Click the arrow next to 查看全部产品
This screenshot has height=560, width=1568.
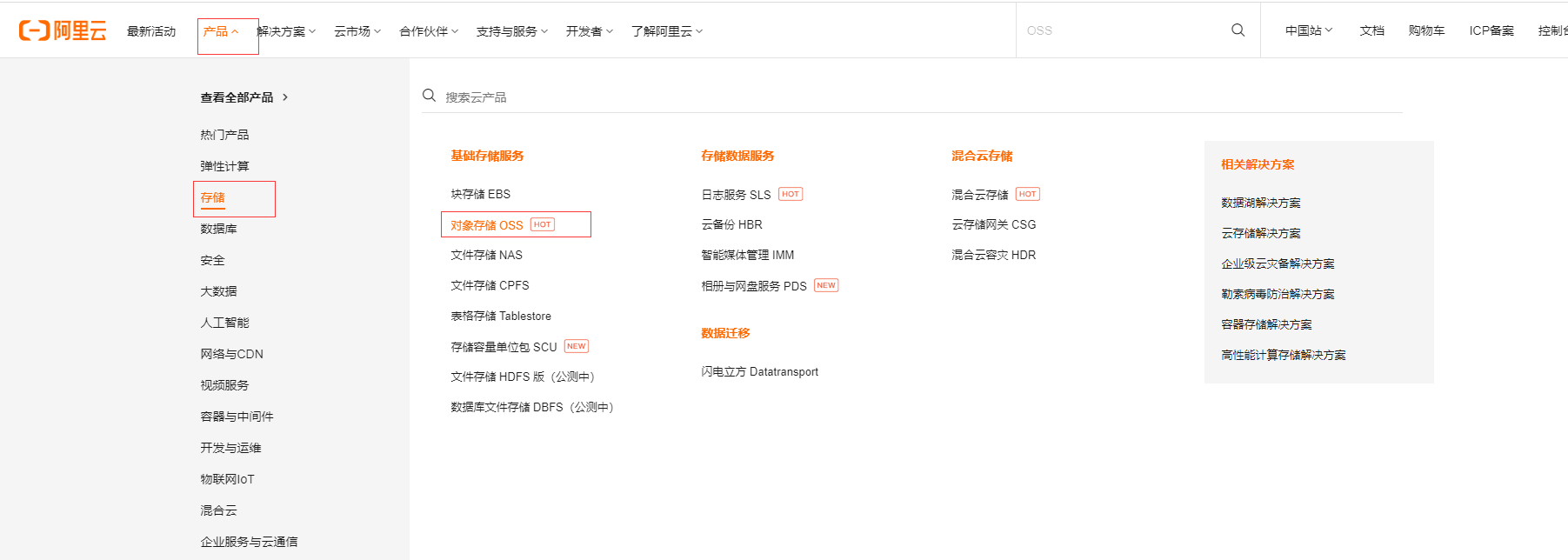coord(285,97)
